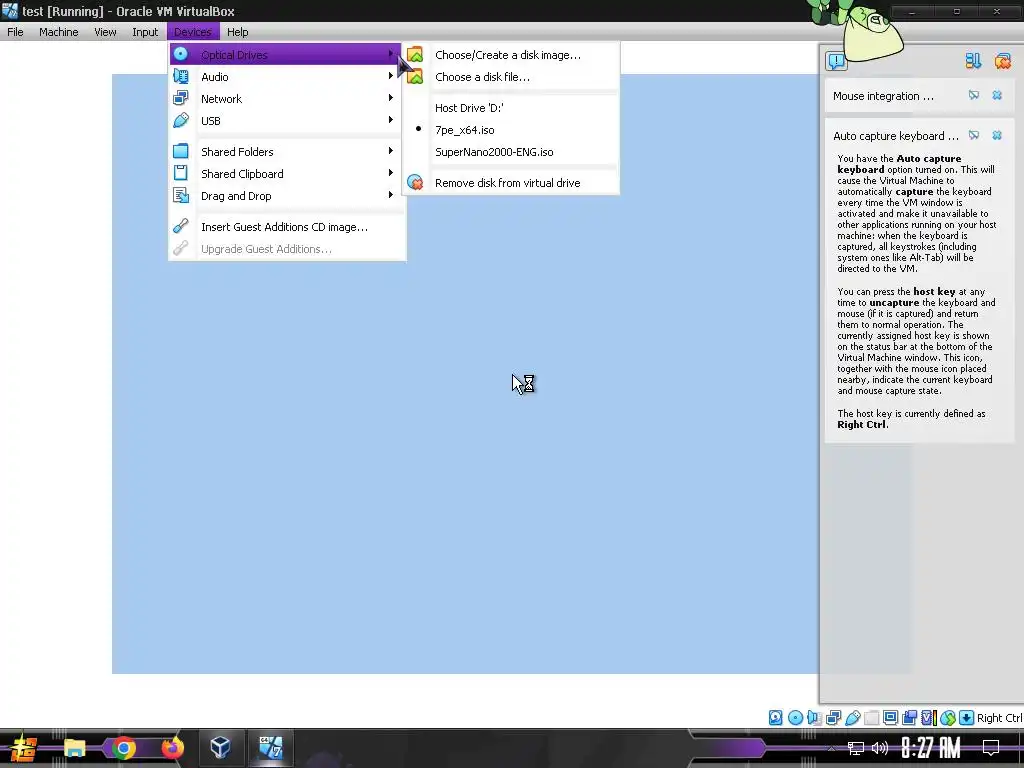Click the Drag and Drop icon
This screenshot has height=768, width=1024.
tap(181, 195)
